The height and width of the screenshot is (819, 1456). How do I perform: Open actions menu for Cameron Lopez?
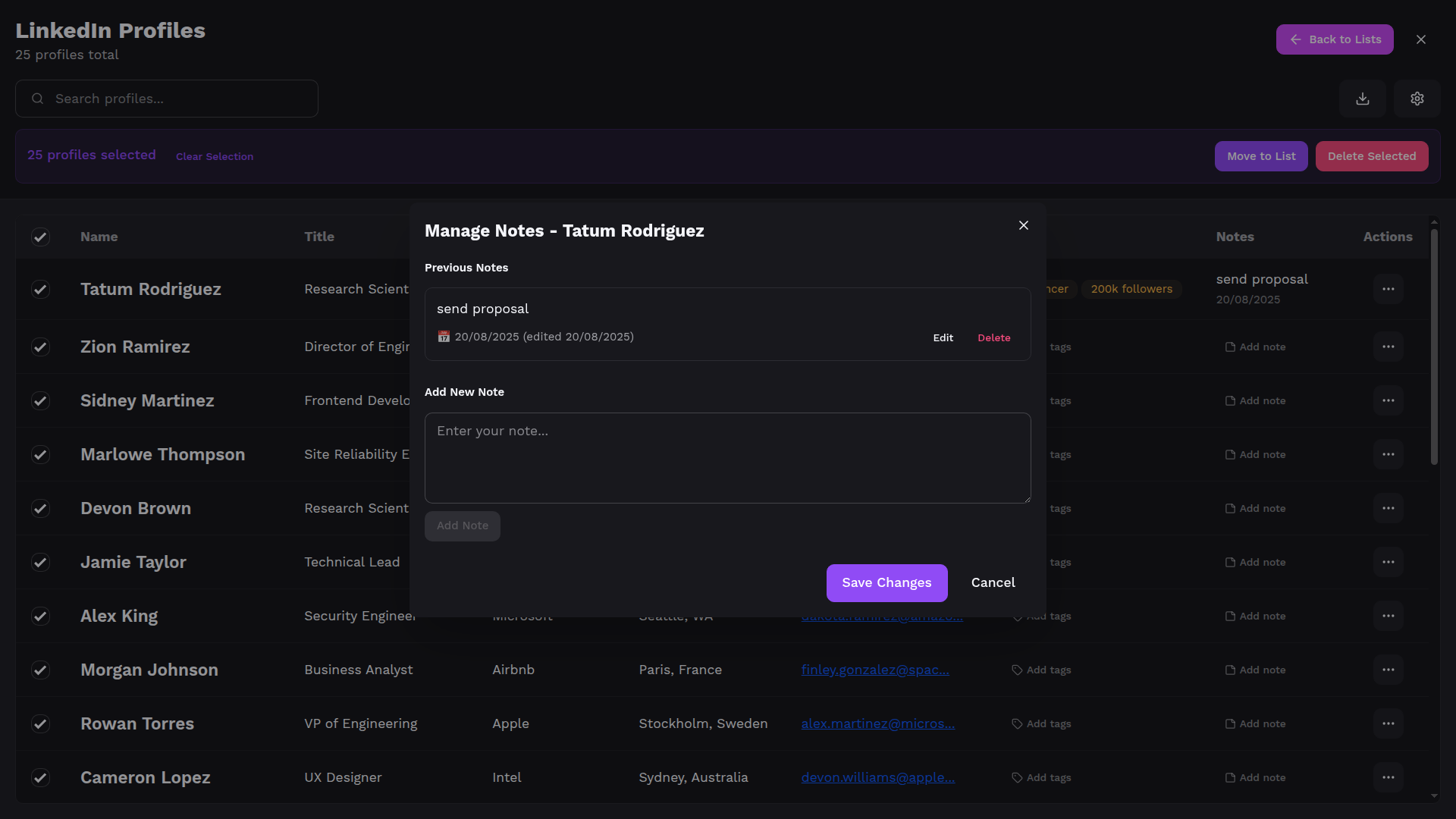click(x=1388, y=777)
